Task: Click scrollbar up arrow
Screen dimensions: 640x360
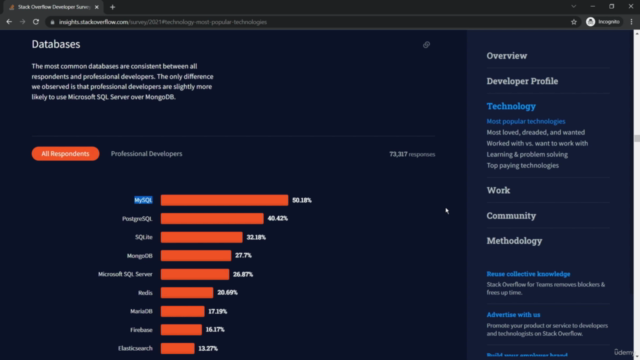Action: [x=637, y=33]
